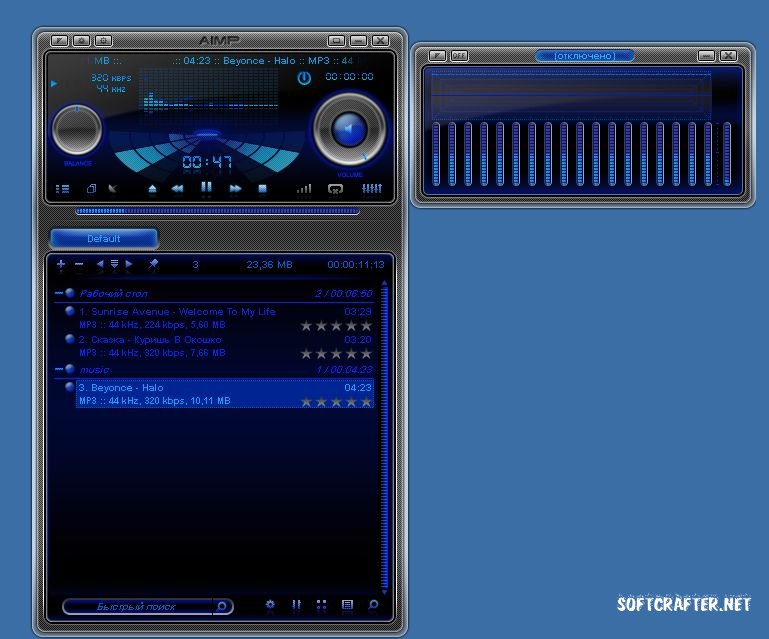Rate Сказка track with the first star
Image resolution: width=769 pixels, height=639 pixels.
click(x=306, y=354)
